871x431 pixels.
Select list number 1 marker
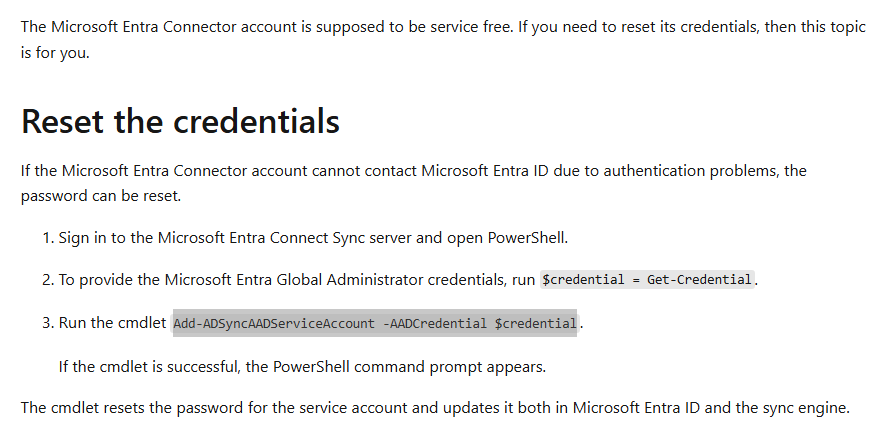pos(47,239)
